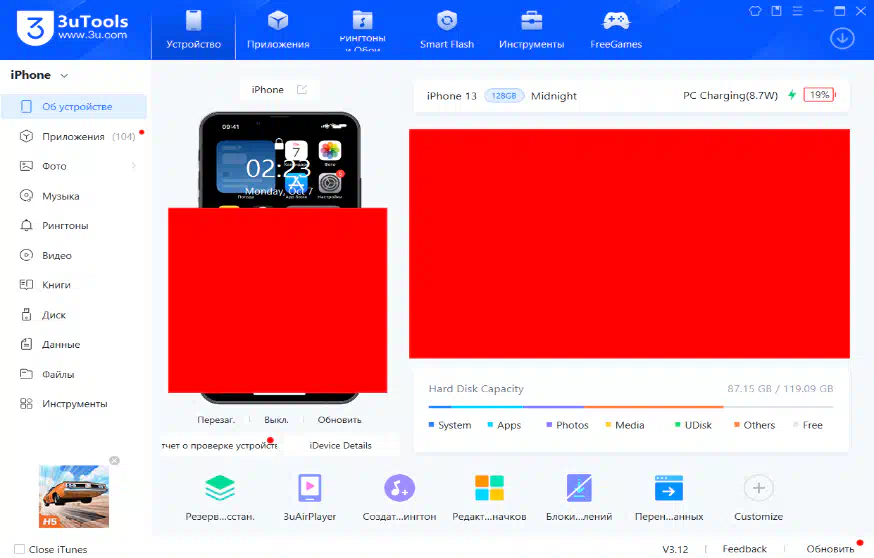Click the Customize plus icon
Image resolution: width=874 pixels, height=558 pixels.
(x=759, y=488)
